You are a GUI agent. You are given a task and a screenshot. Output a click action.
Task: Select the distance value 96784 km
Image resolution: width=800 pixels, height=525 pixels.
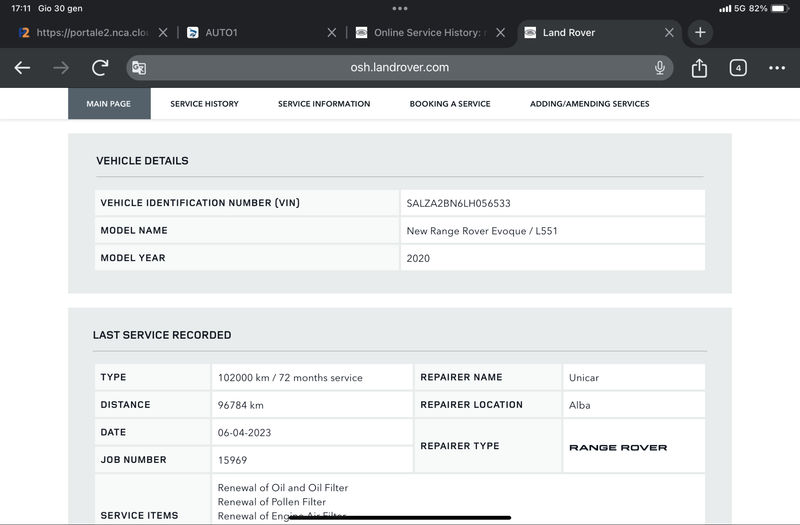240,405
